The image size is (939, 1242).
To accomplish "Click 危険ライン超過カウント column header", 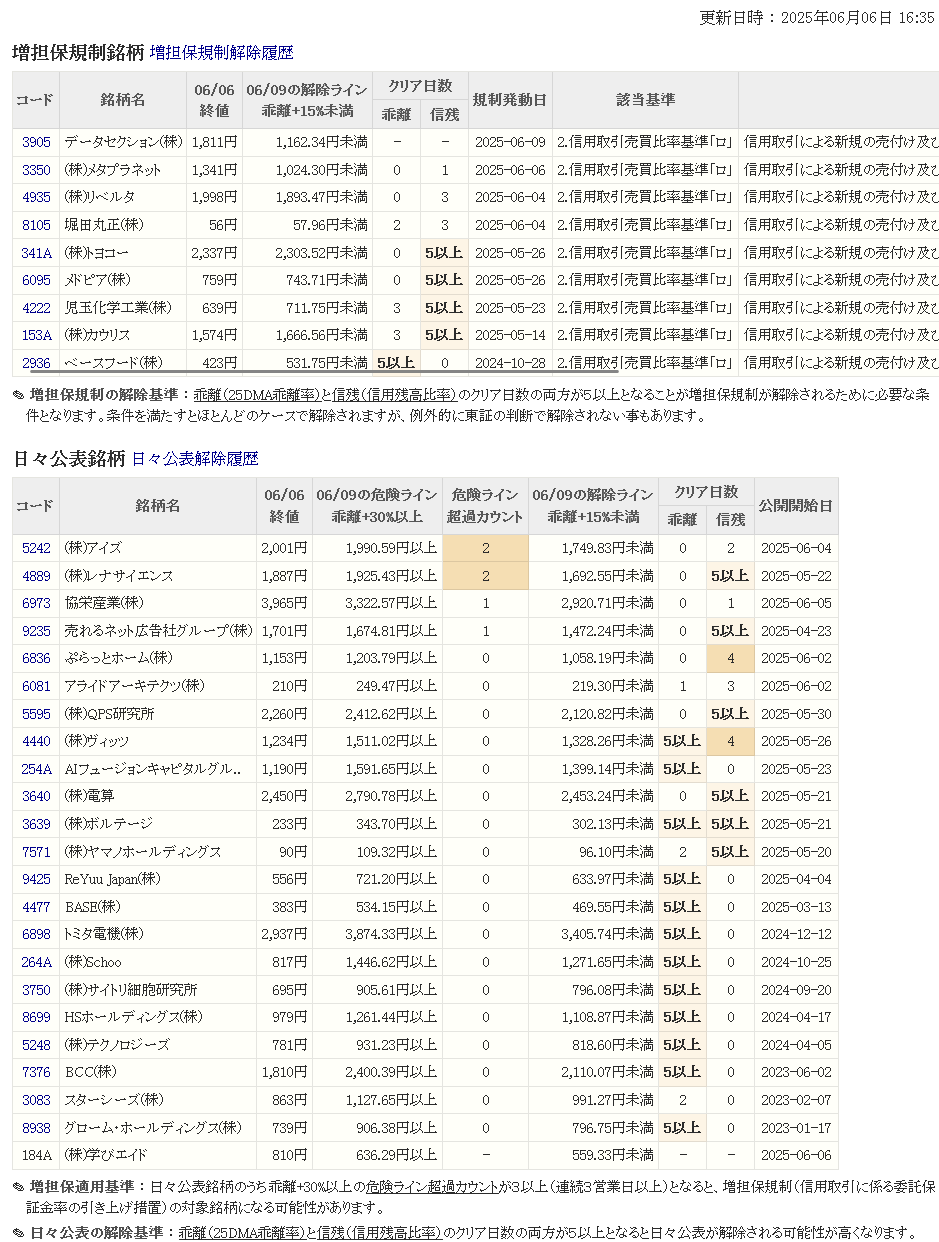I will pyautogui.click(x=486, y=506).
